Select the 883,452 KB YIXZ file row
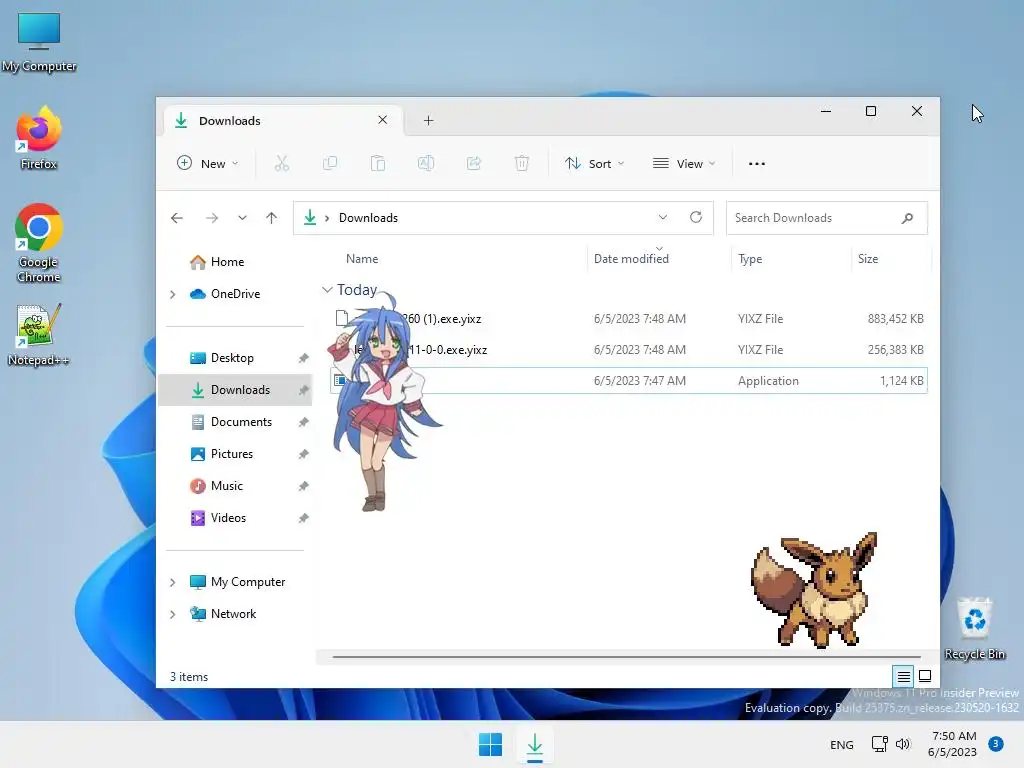The height and width of the screenshot is (768, 1024). [x=629, y=319]
